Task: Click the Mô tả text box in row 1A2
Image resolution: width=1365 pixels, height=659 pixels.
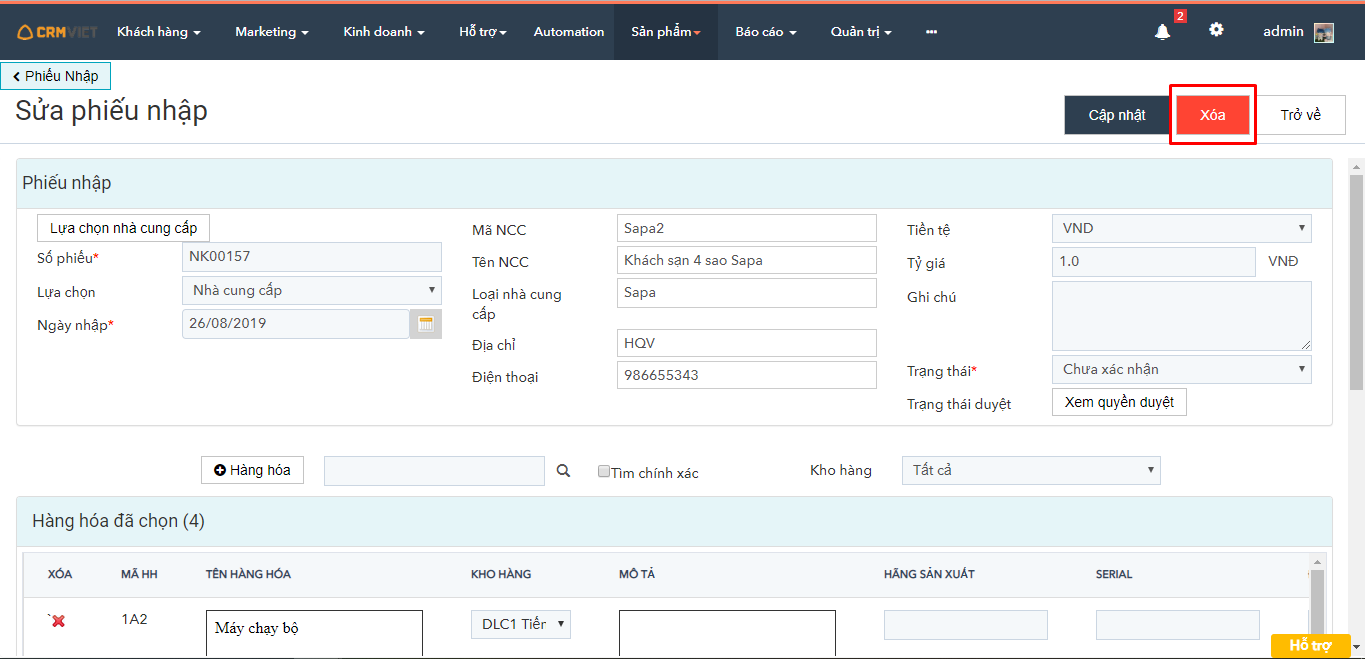Action: pyautogui.click(x=727, y=633)
